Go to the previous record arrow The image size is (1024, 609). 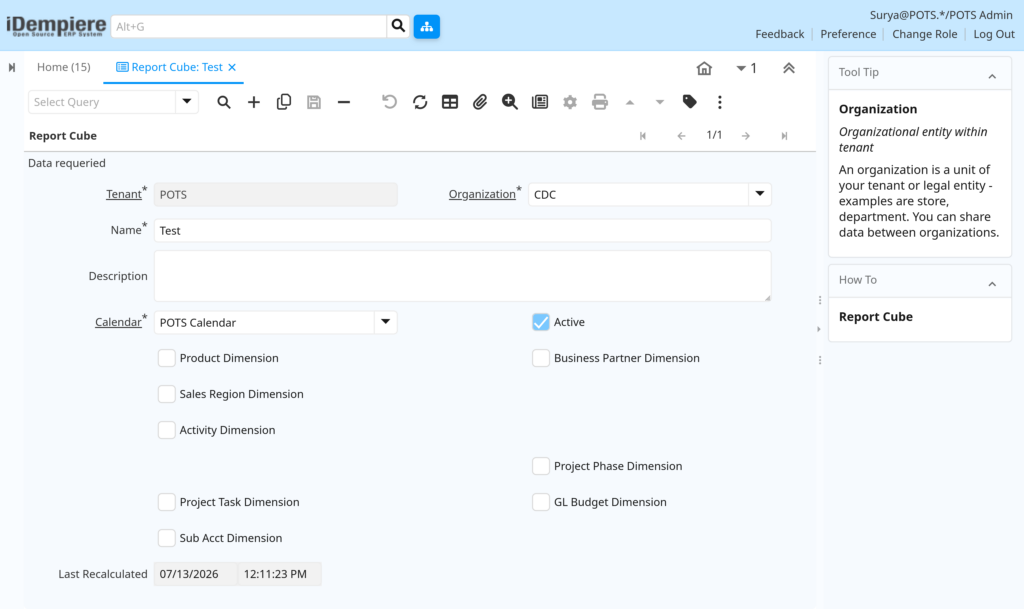click(x=681, y=136)
